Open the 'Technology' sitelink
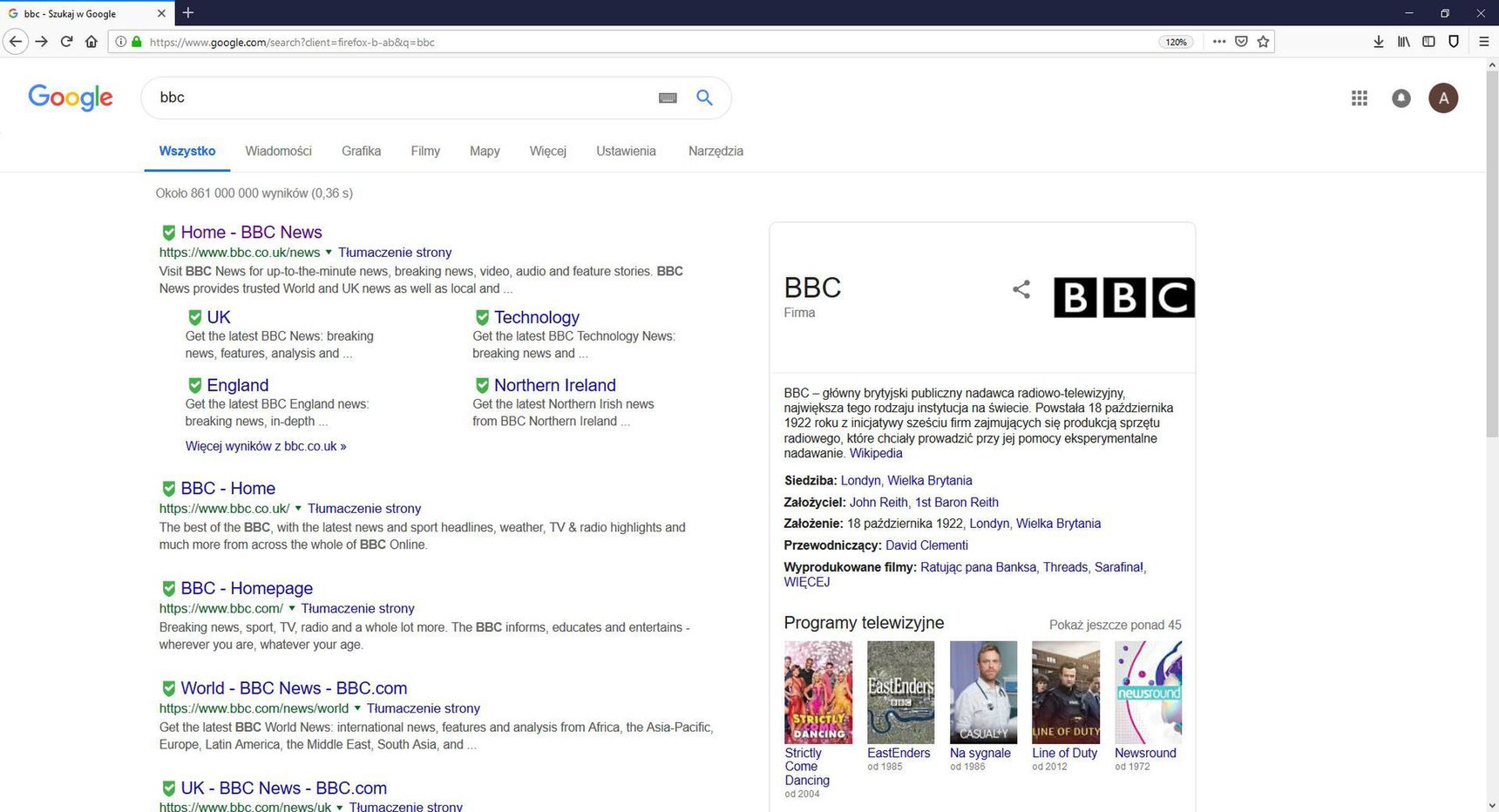 coord(536,317)
